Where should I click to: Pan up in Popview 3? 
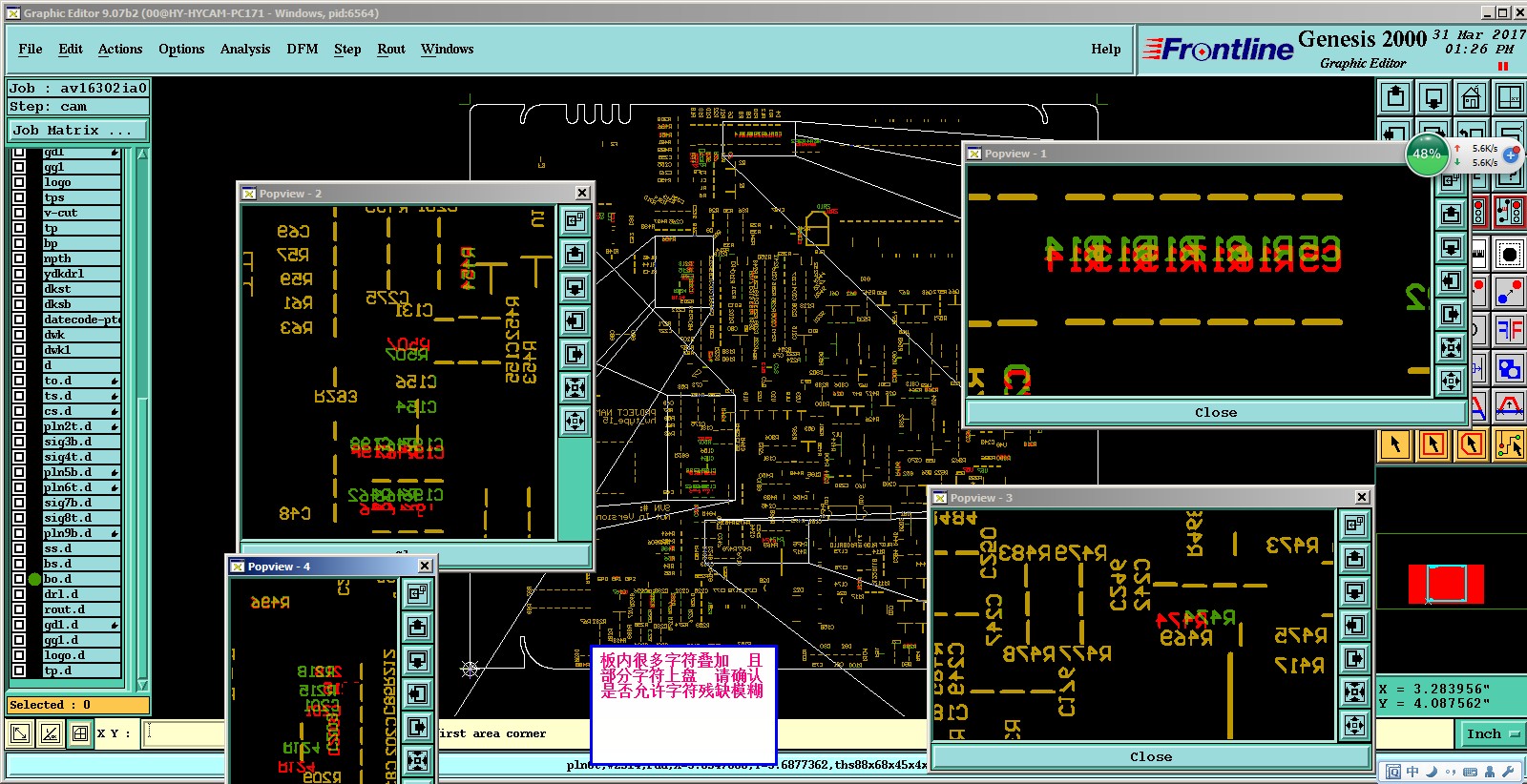1354,559
